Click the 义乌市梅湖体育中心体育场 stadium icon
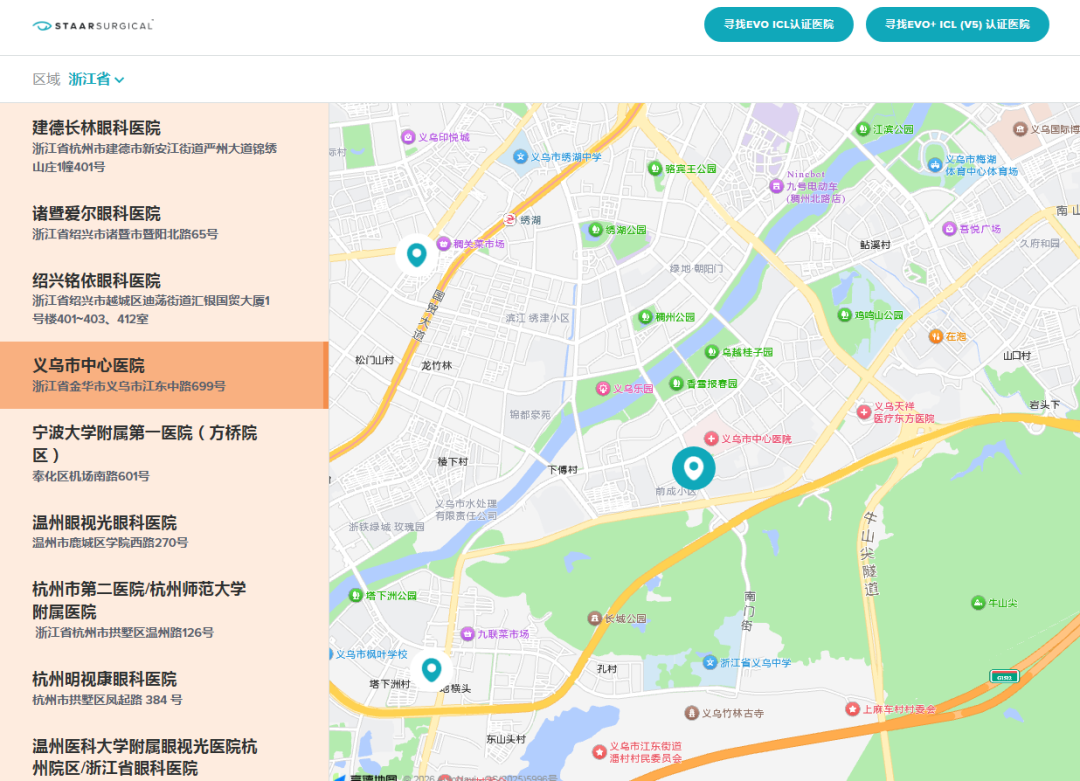Viewport: 1080px width, 781px height. tap(935, 165)
